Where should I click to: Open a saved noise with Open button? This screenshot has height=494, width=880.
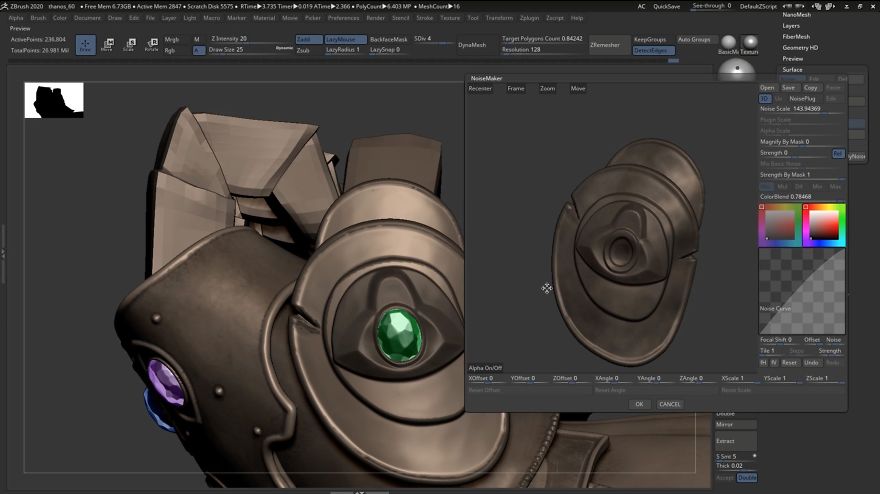(767, 88)
